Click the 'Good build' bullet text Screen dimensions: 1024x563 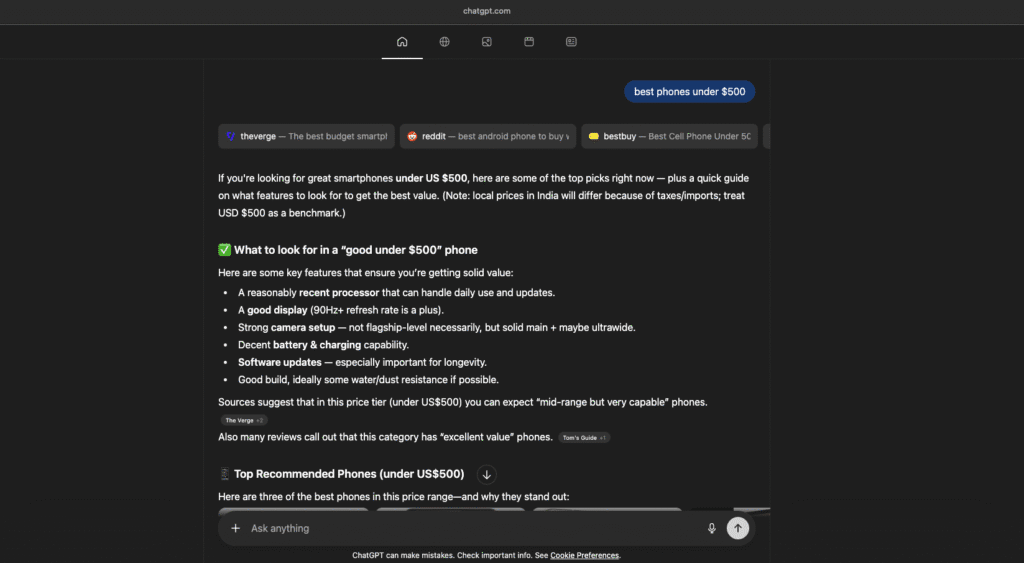(368, 379)
